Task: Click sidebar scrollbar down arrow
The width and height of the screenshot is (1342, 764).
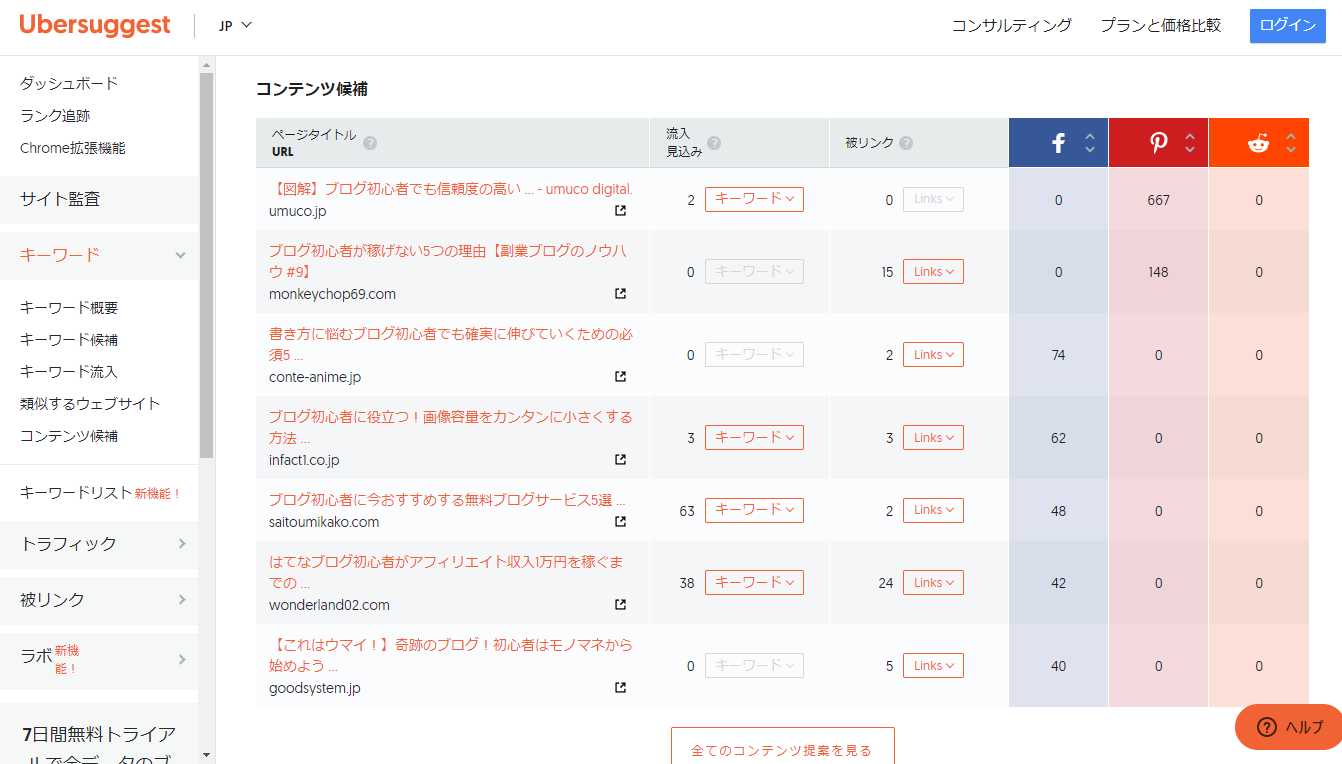Action: pos(206,755)
